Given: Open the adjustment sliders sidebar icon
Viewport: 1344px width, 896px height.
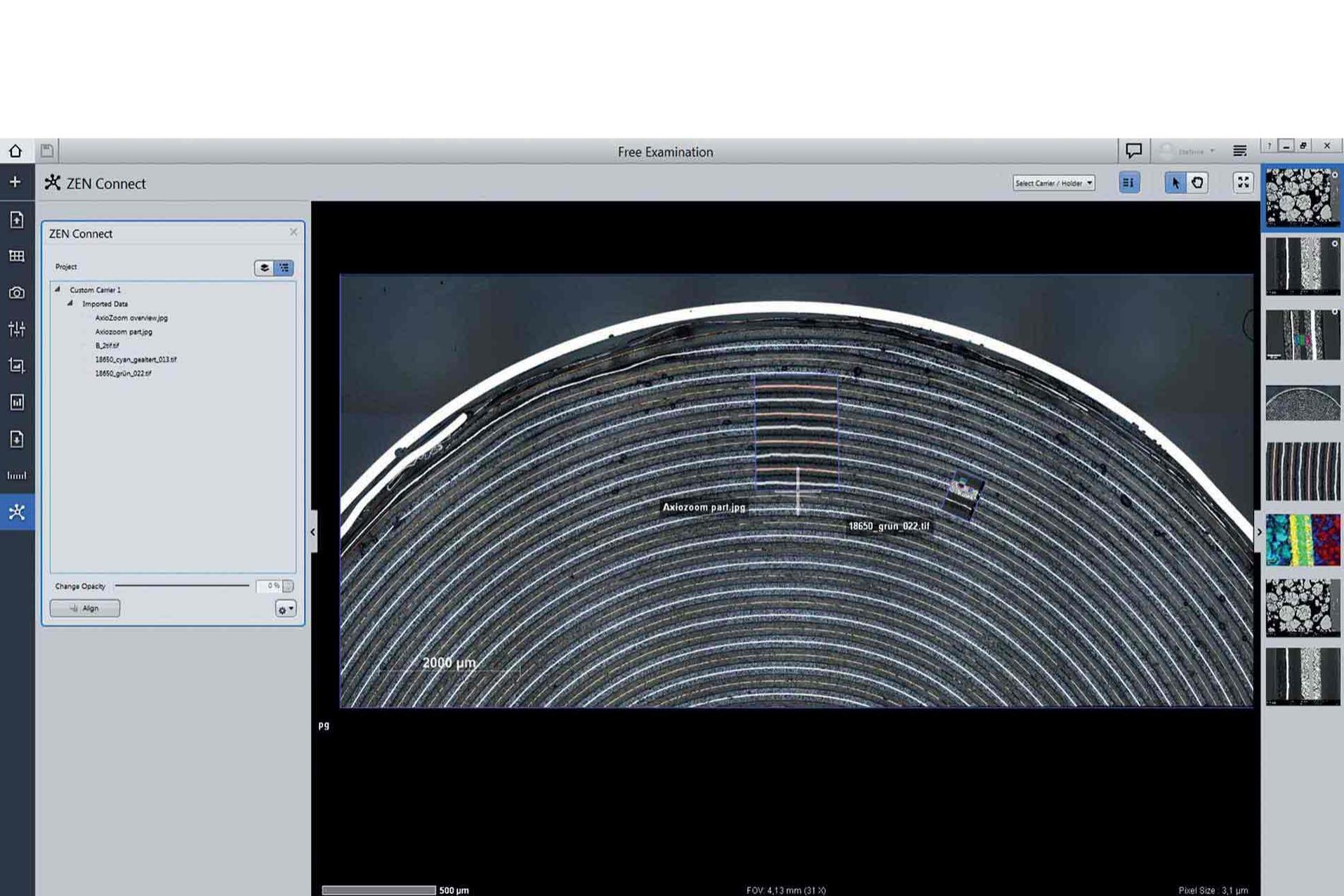Looking at the screenshot, I should coord(17,329).
